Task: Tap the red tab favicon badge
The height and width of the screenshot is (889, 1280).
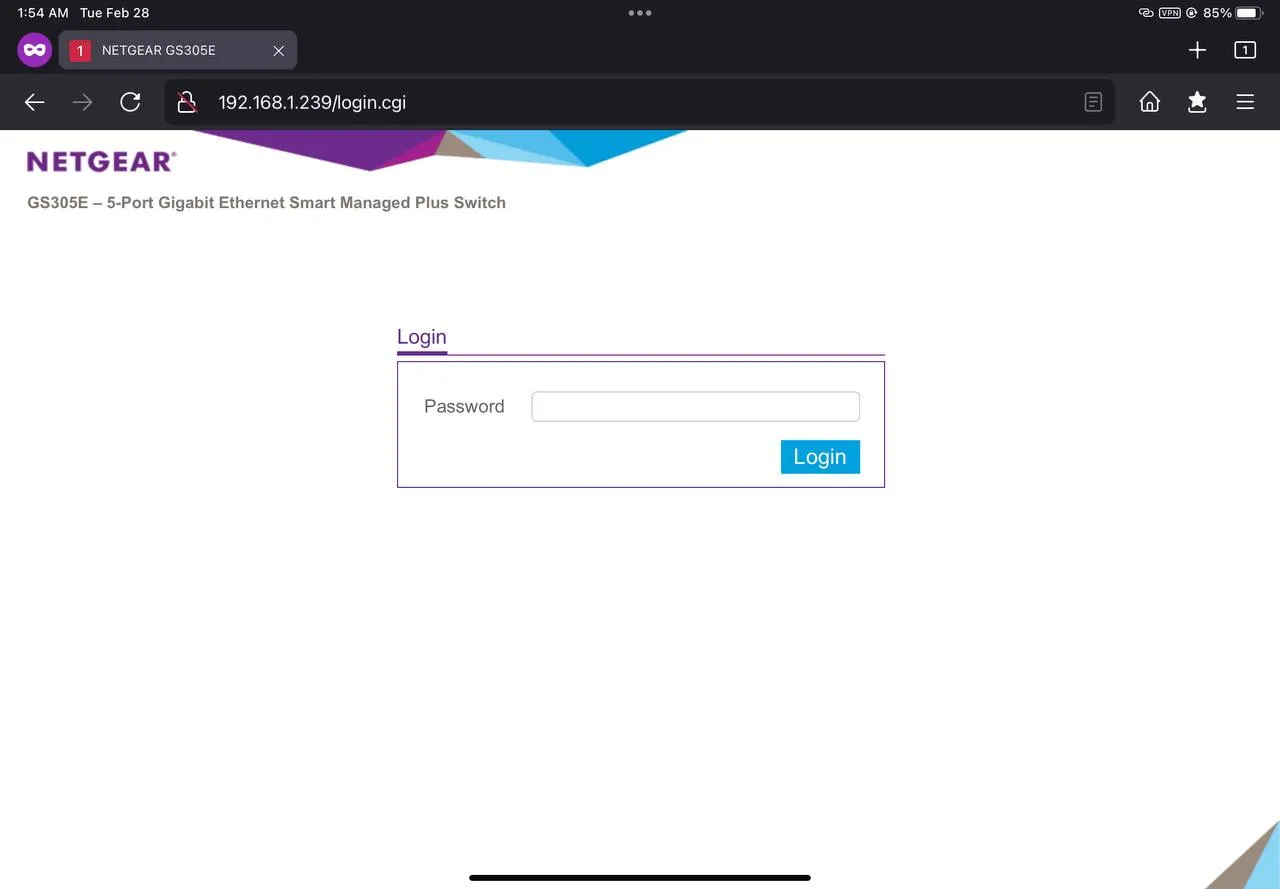Action: (80, 51)
